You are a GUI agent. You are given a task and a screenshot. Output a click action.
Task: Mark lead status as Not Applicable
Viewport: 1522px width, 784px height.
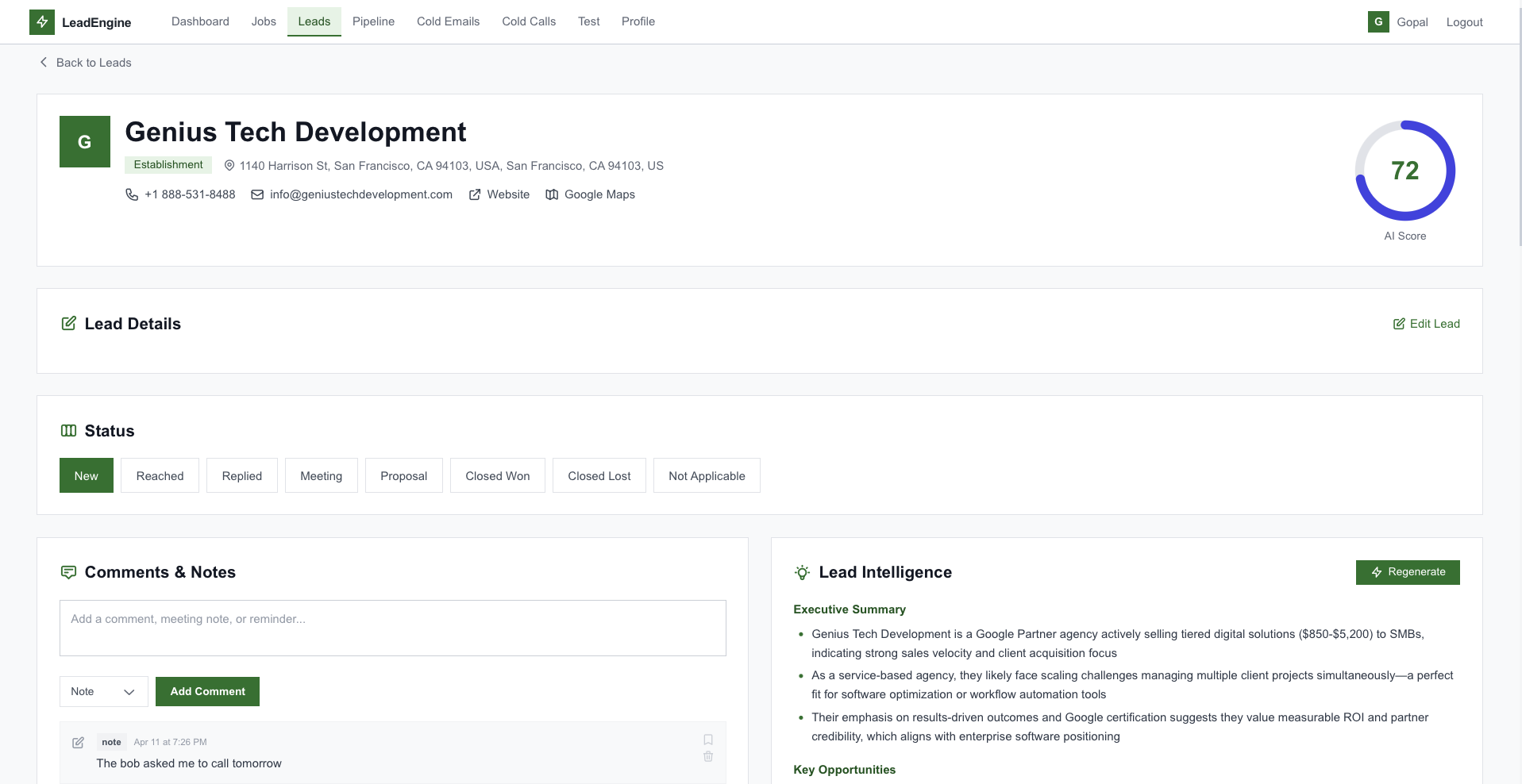point(707,476)
